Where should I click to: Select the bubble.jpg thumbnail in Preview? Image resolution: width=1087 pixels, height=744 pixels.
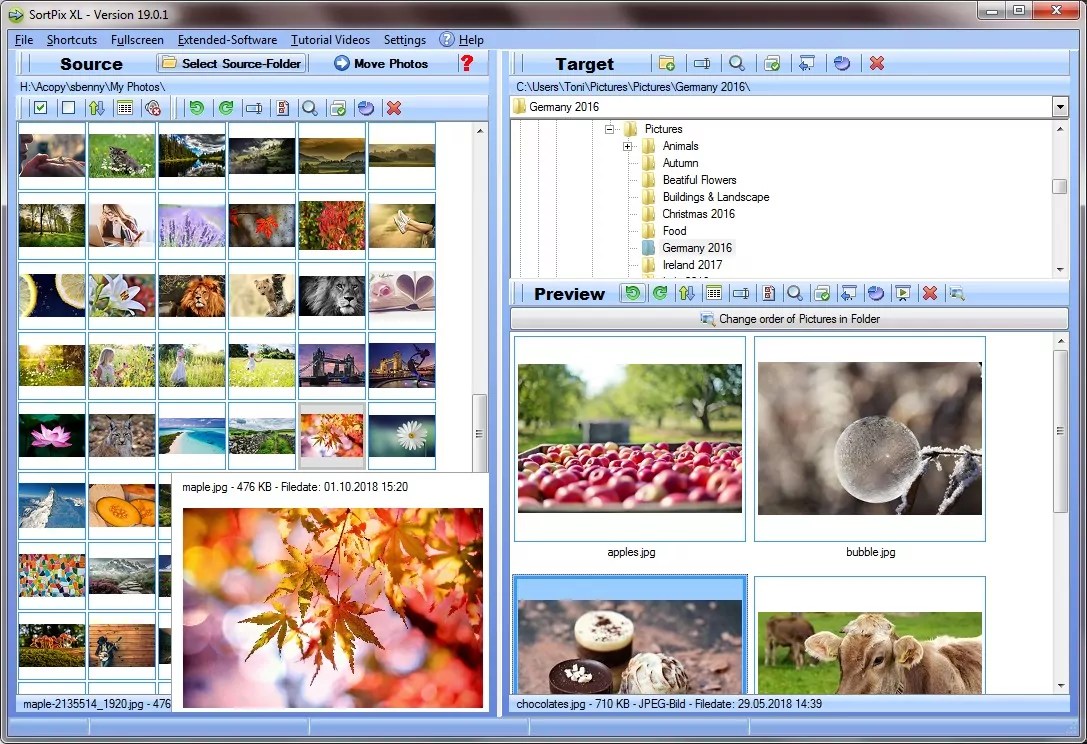pos(869,440)
